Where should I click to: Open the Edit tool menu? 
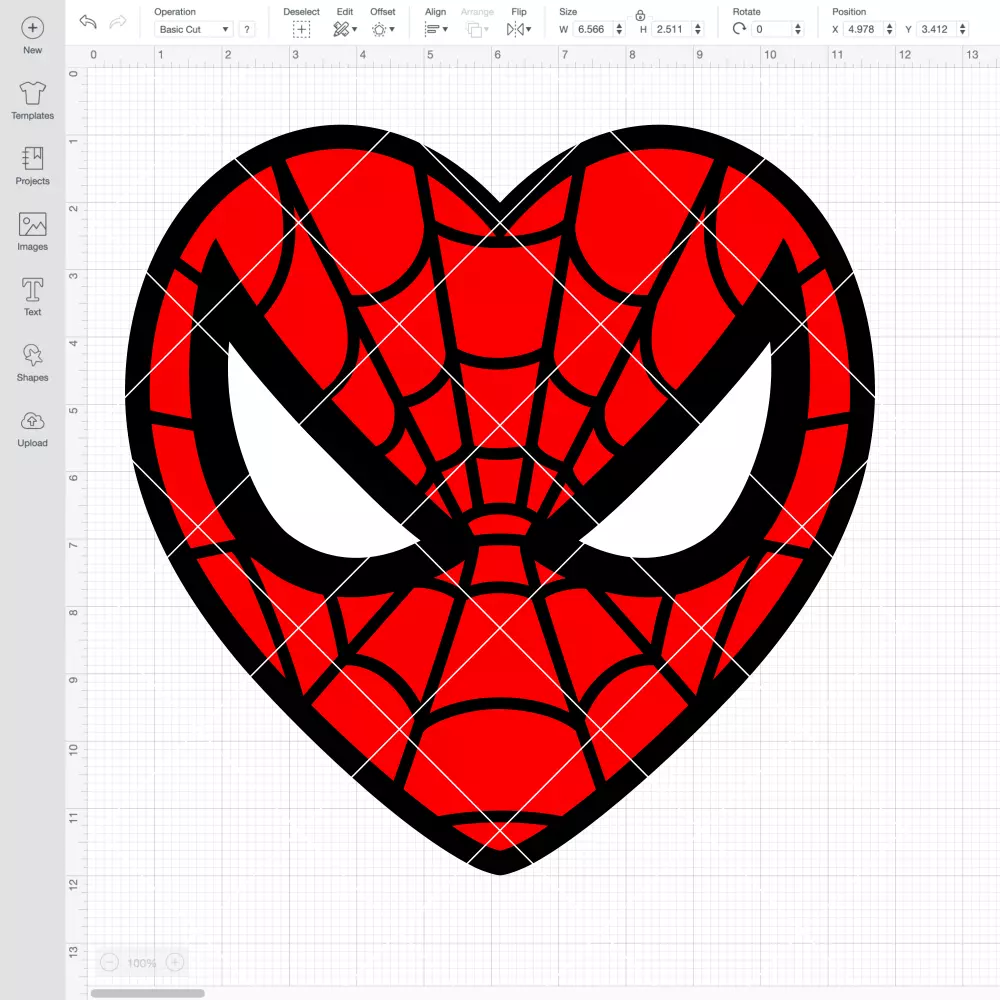pos(345,29)
